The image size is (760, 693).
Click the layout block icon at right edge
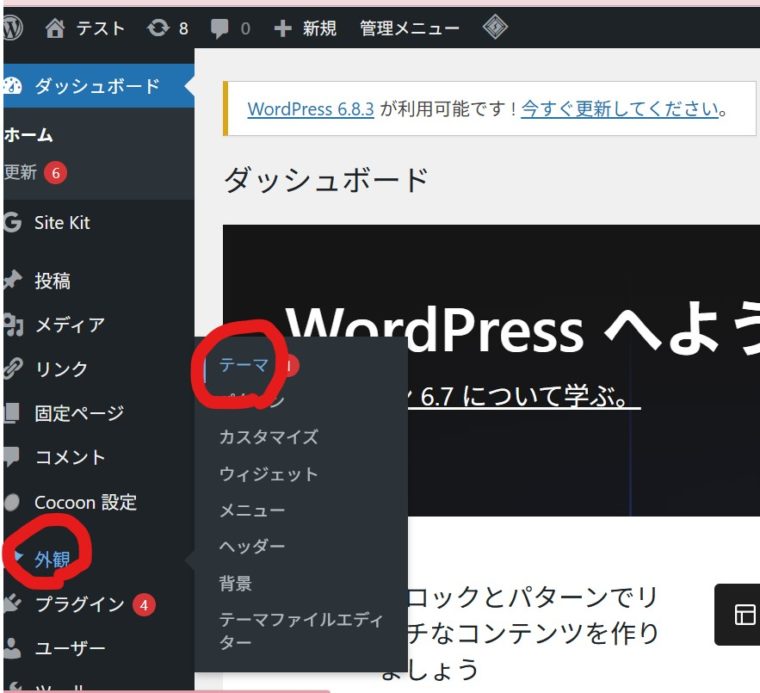[744, 614]
